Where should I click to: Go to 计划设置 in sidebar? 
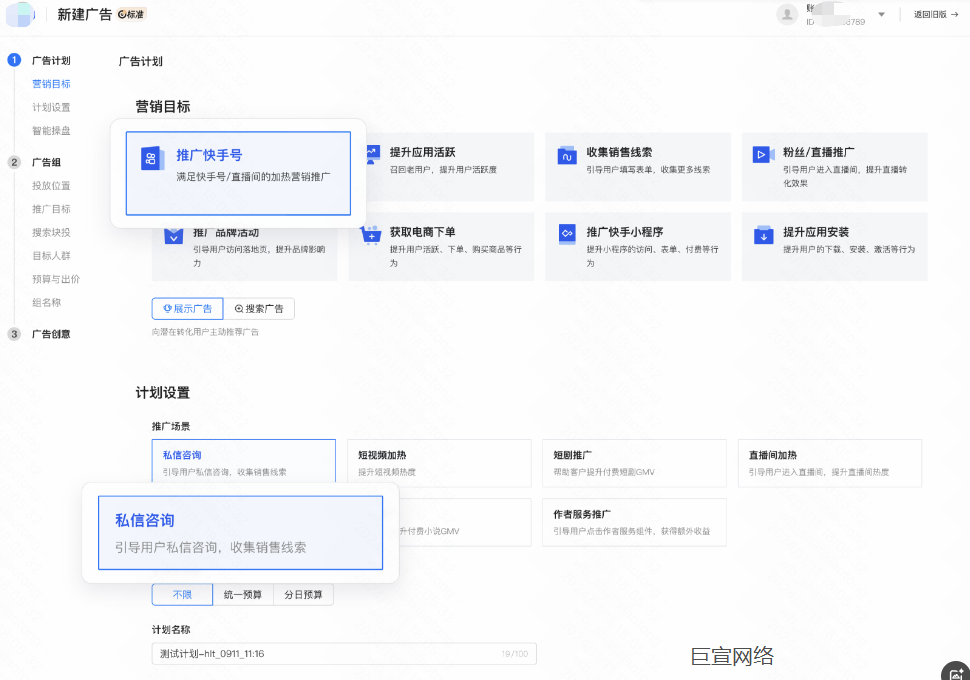51,108
